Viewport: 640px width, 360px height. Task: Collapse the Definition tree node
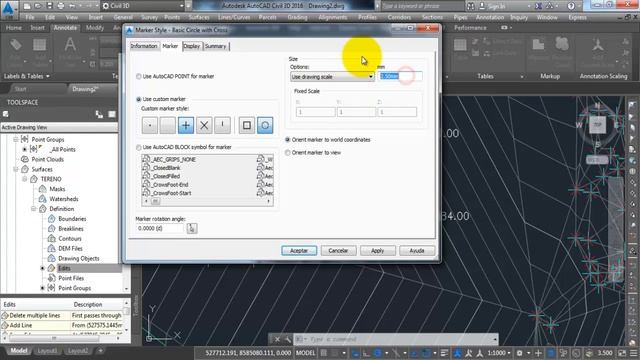(x=33, y=209)
